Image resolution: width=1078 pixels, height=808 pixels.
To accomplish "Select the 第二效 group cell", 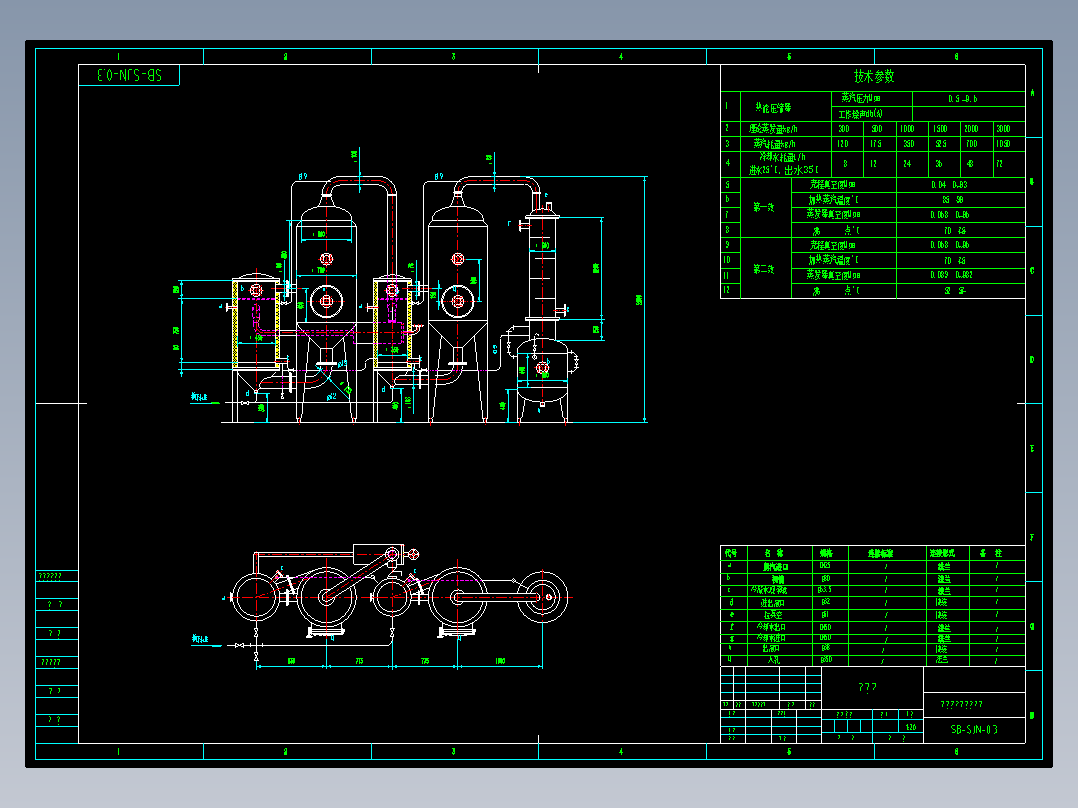I will (x=764, y=269).
